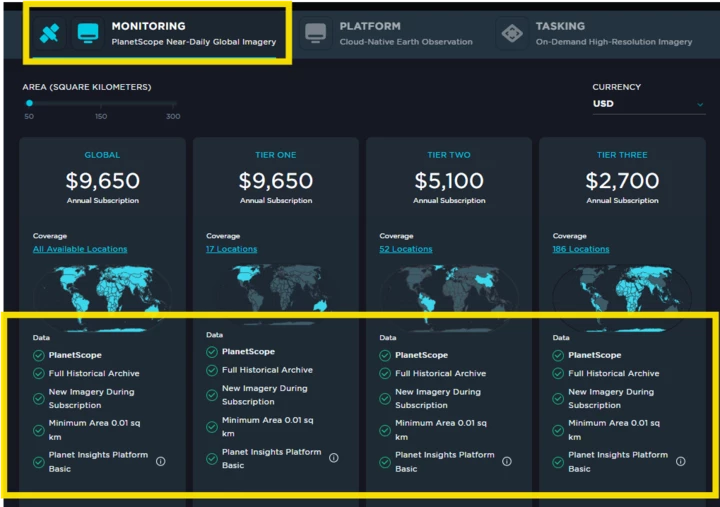This screenshot has height=507, width=720.
Task: Click Global New Imagery During Subscription check icon
Action: click(39, 399)
